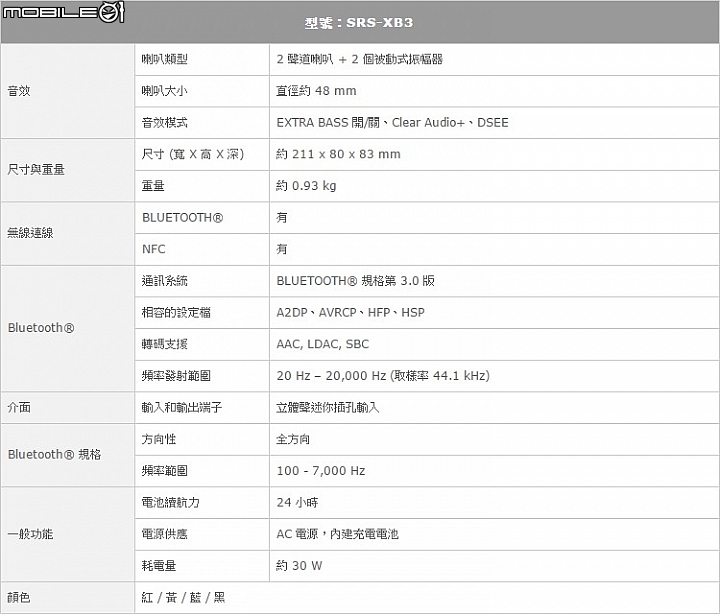The height and width of the screenshot is (614, 720).
Task: Click the 有 value in the BLUETOOTH® row
Action: point(281,218)
